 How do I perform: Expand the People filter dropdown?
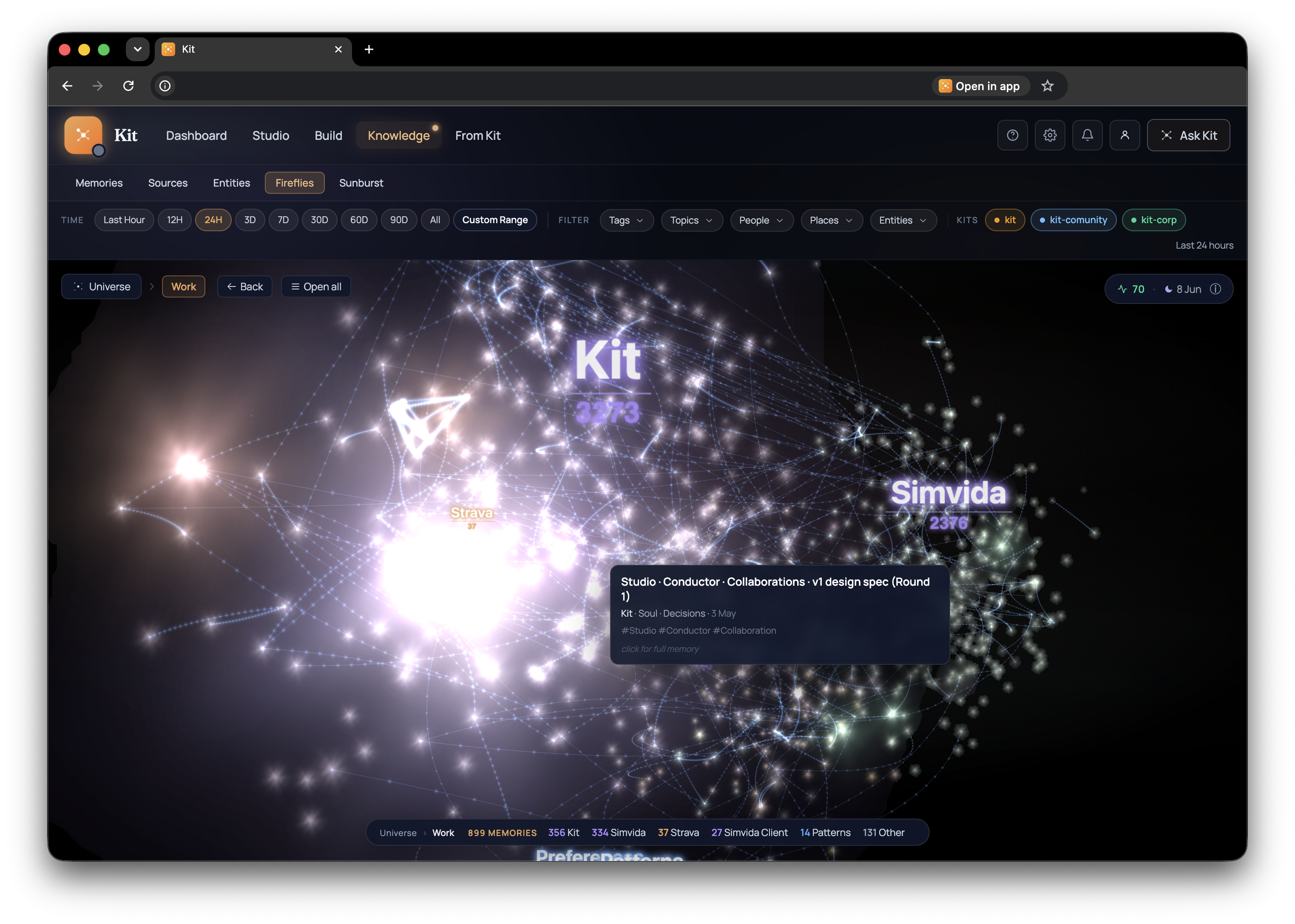(762, 220)
